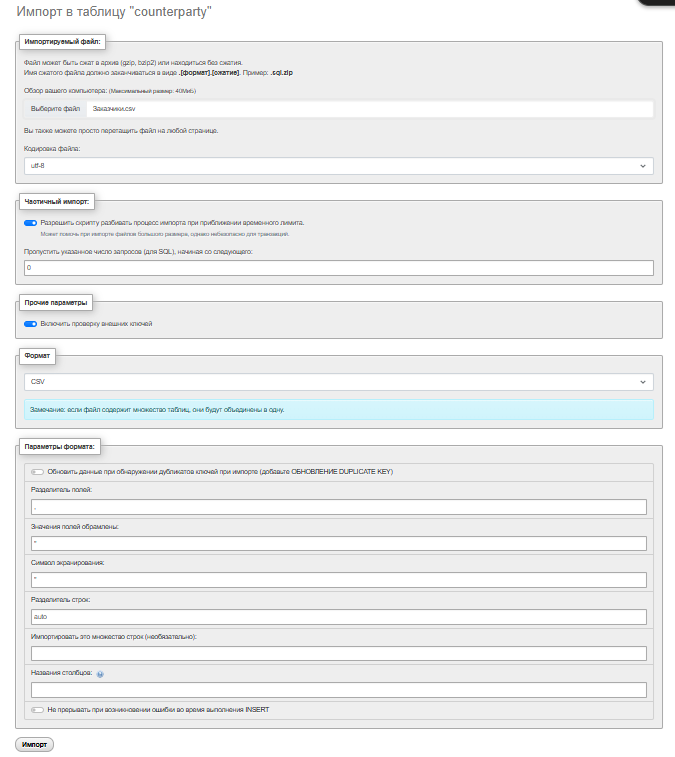Click the 'Выберите файл' button
This screenshot has width=675, height=757.
click(55, 109)
